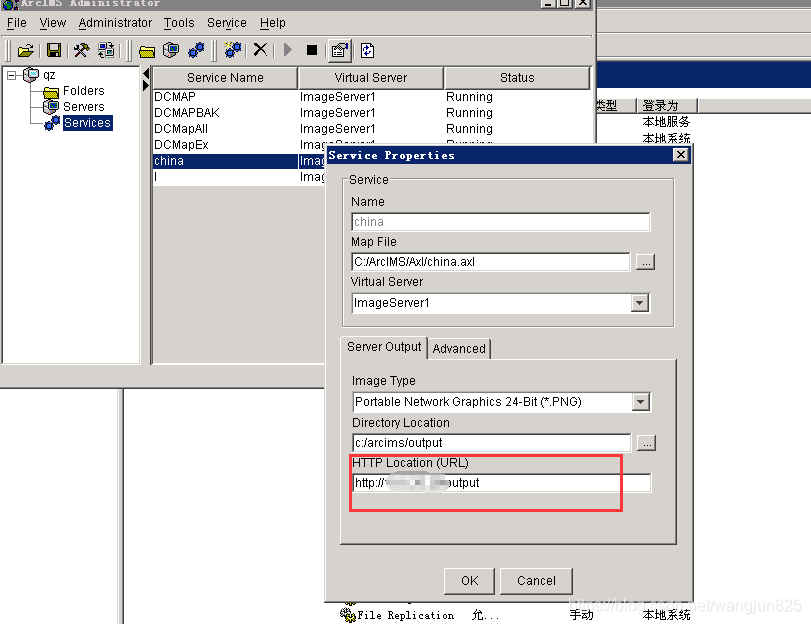Click the Stop service black square icon
The image size is (811, 624).
click(x=311, y=50)
